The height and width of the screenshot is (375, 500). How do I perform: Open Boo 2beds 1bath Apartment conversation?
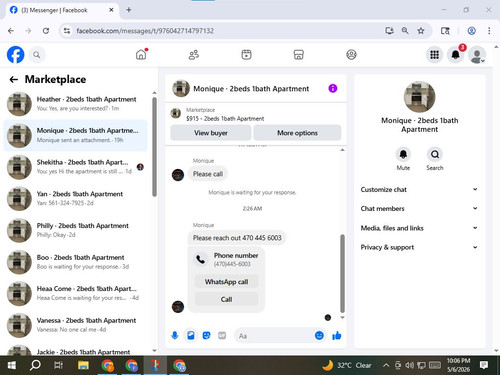click(76, 262)
